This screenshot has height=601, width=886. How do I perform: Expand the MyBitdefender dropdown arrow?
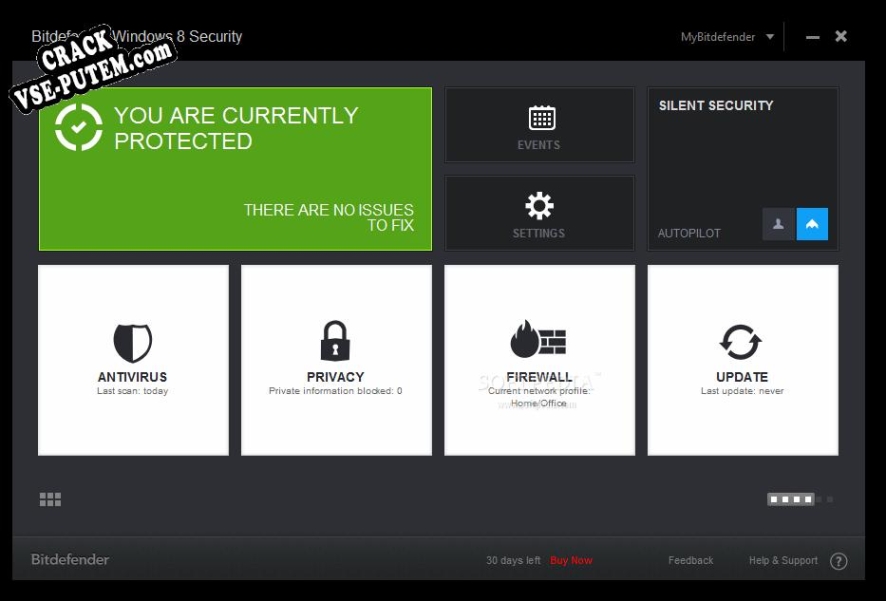[x=770, y=37]
